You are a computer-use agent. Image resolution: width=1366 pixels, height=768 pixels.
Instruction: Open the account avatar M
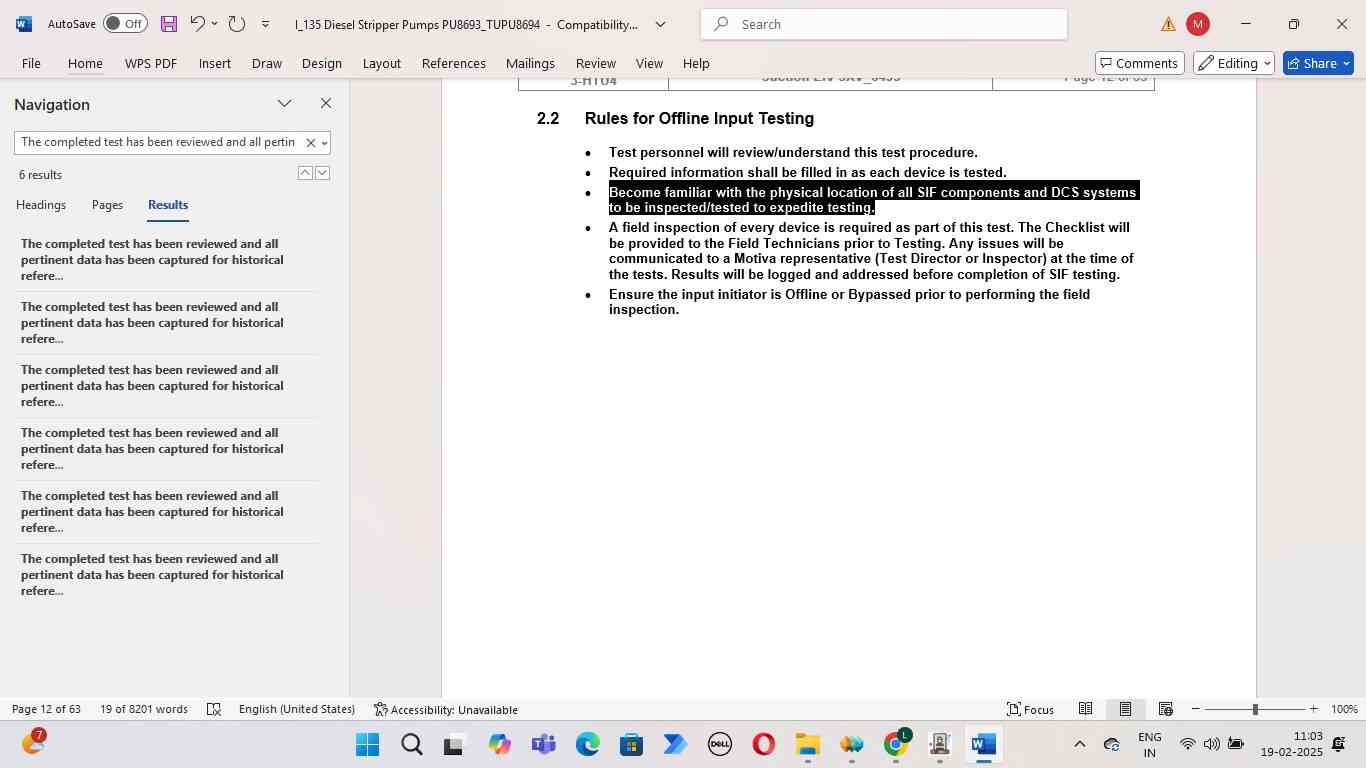(x=1197, y=24)
